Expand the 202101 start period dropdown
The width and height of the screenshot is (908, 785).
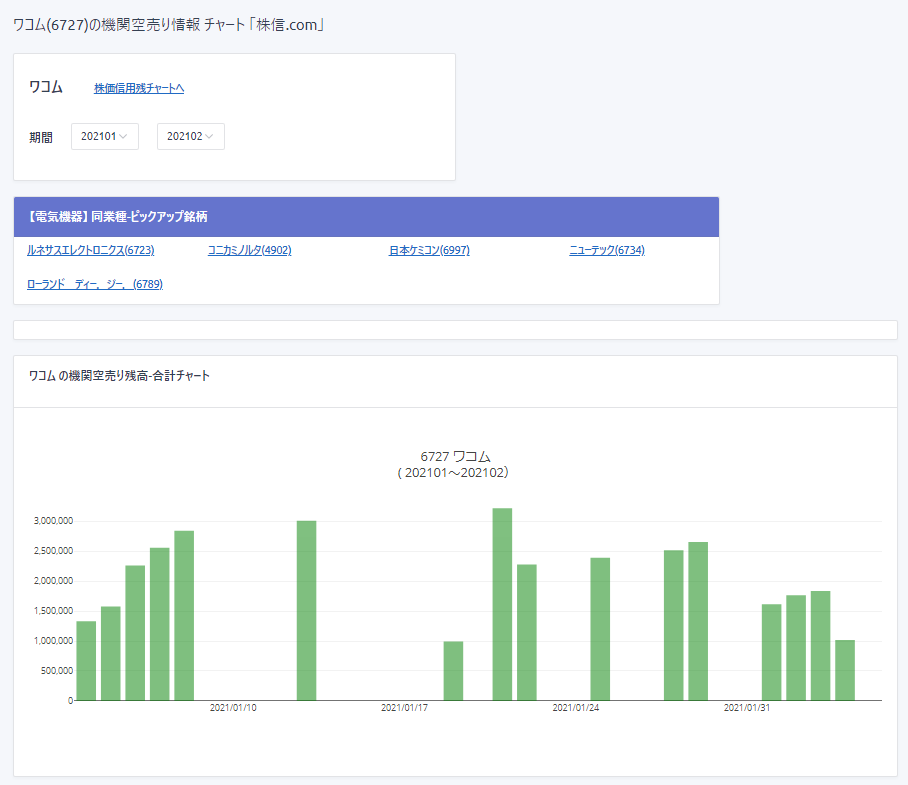pyautogui.click(x=104, y=137)
